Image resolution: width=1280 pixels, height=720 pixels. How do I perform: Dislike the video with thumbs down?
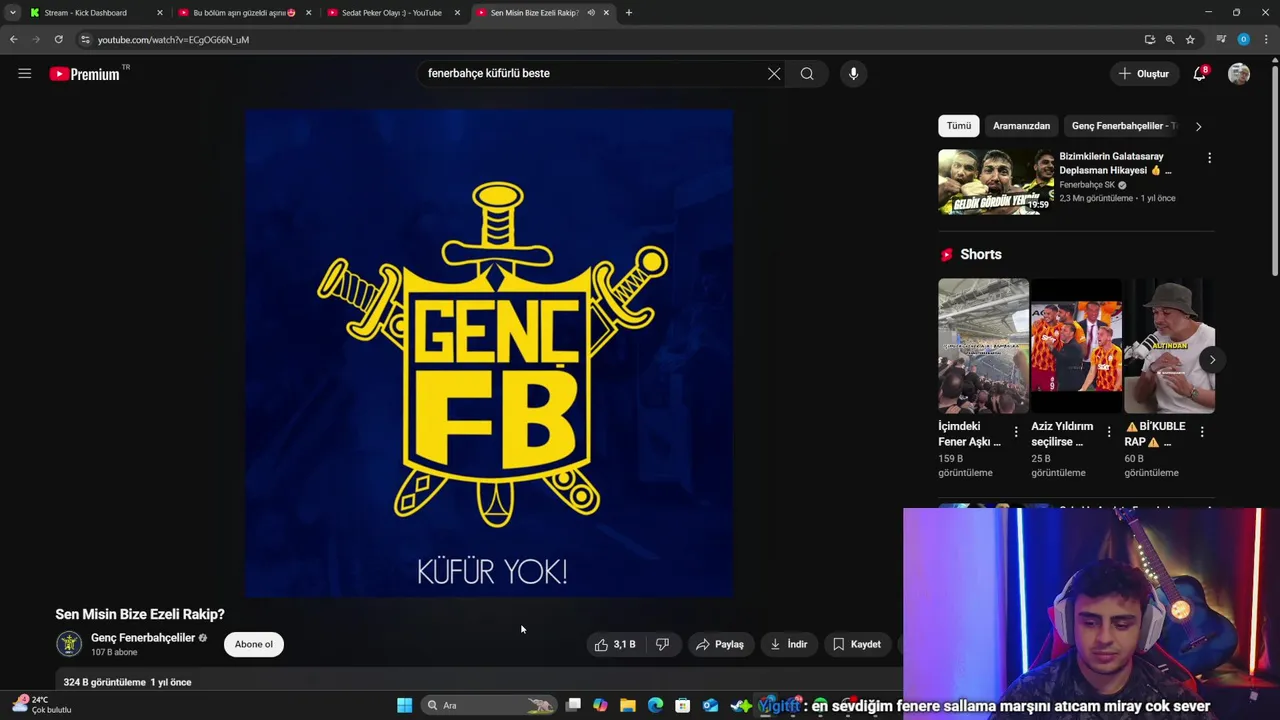tap(662, 644)
